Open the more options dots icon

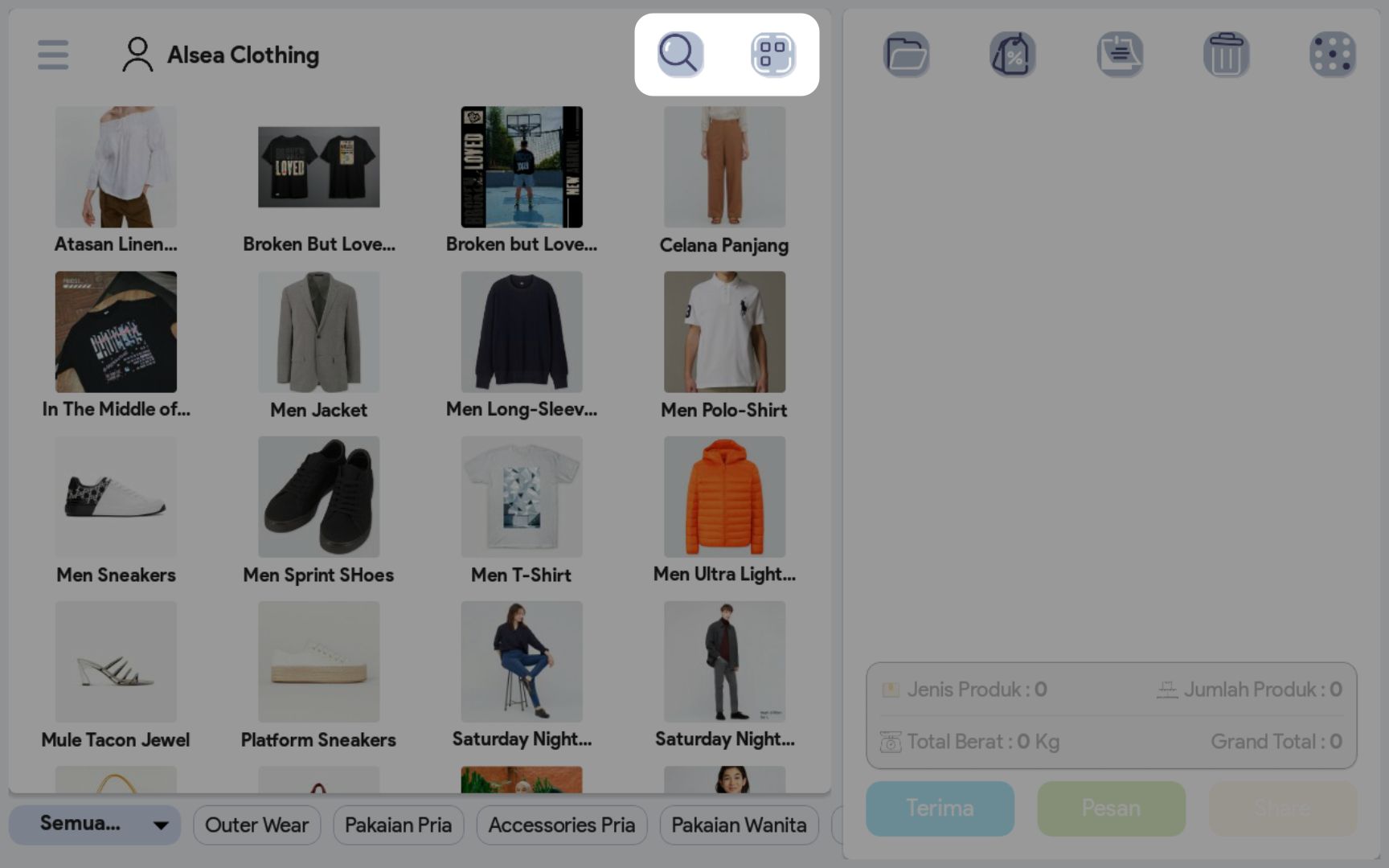(x=1332, y=55)
